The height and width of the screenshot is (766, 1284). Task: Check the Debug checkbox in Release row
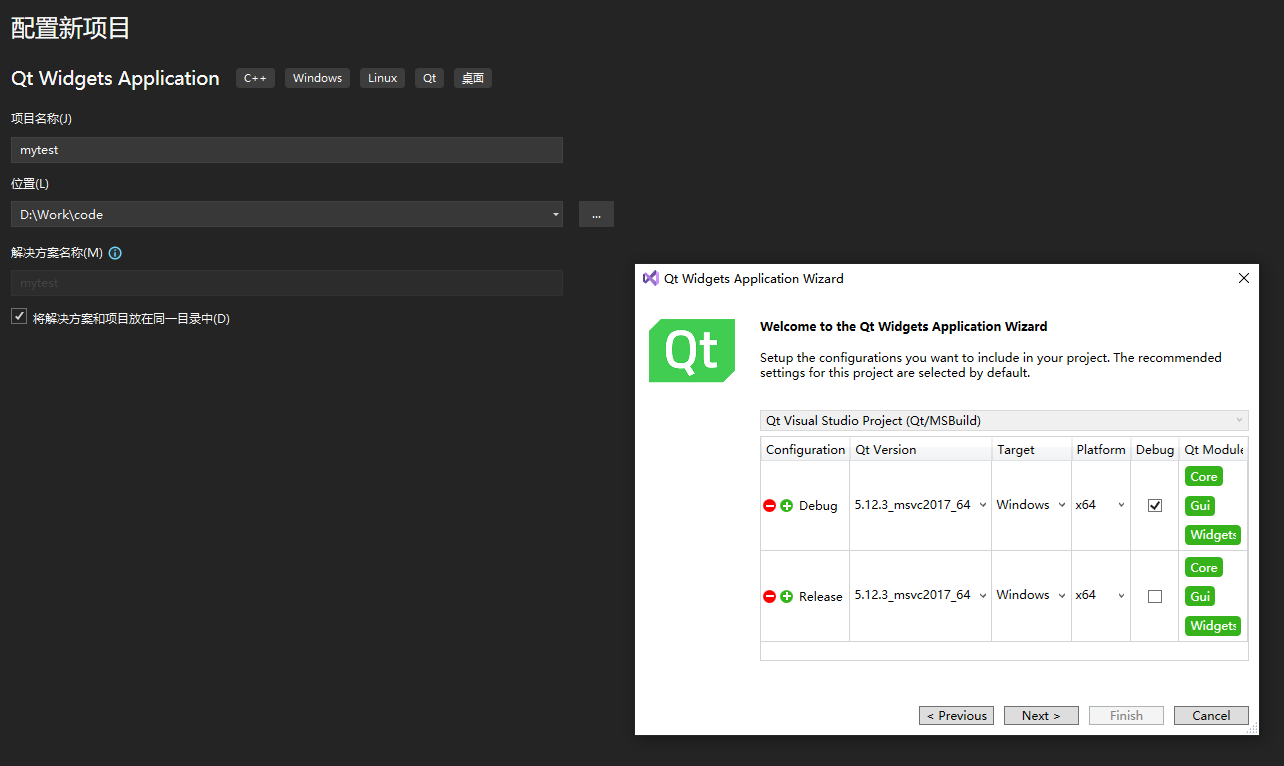click(x=1155, y=596)
